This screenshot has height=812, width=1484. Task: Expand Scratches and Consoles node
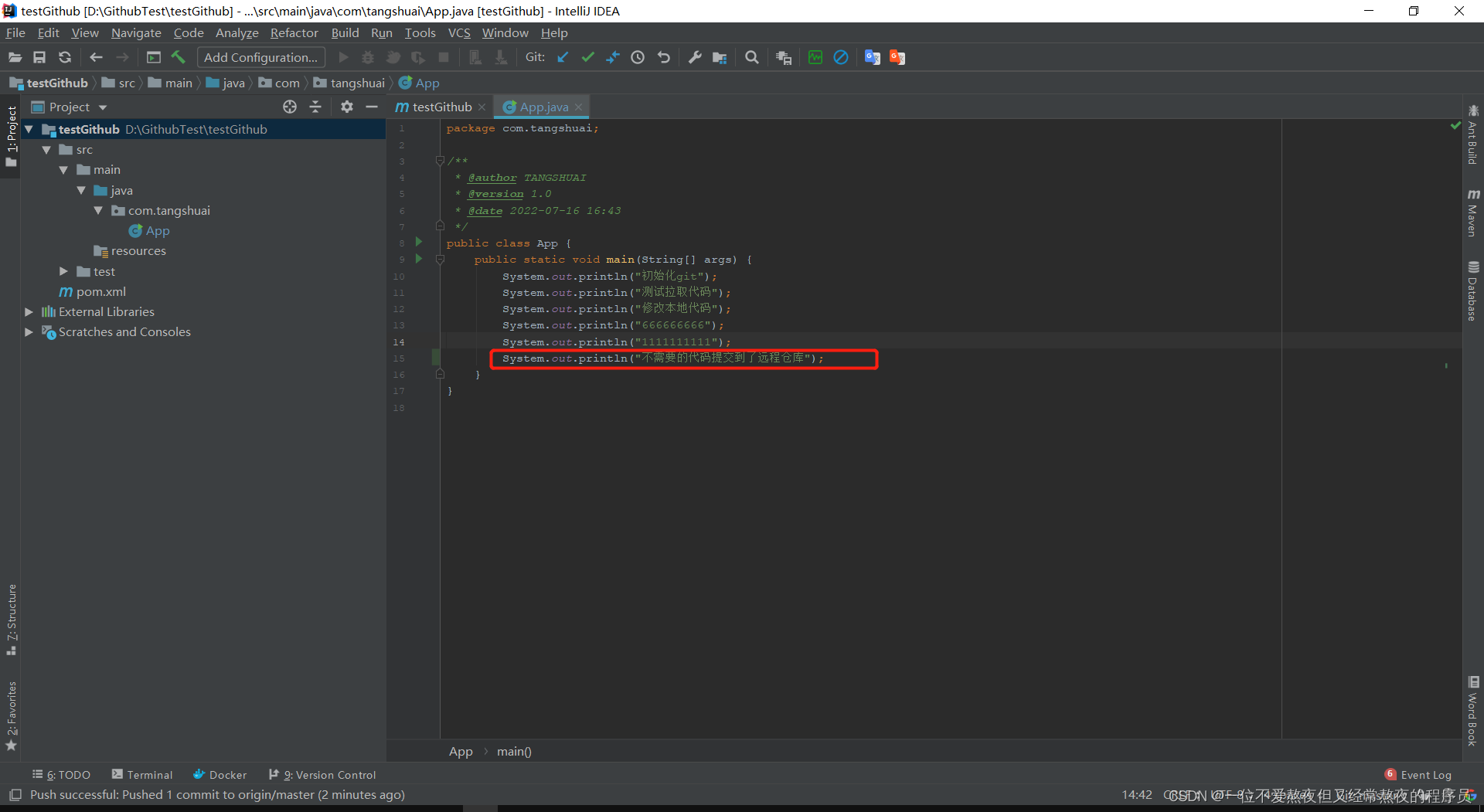tap(29, 332)
